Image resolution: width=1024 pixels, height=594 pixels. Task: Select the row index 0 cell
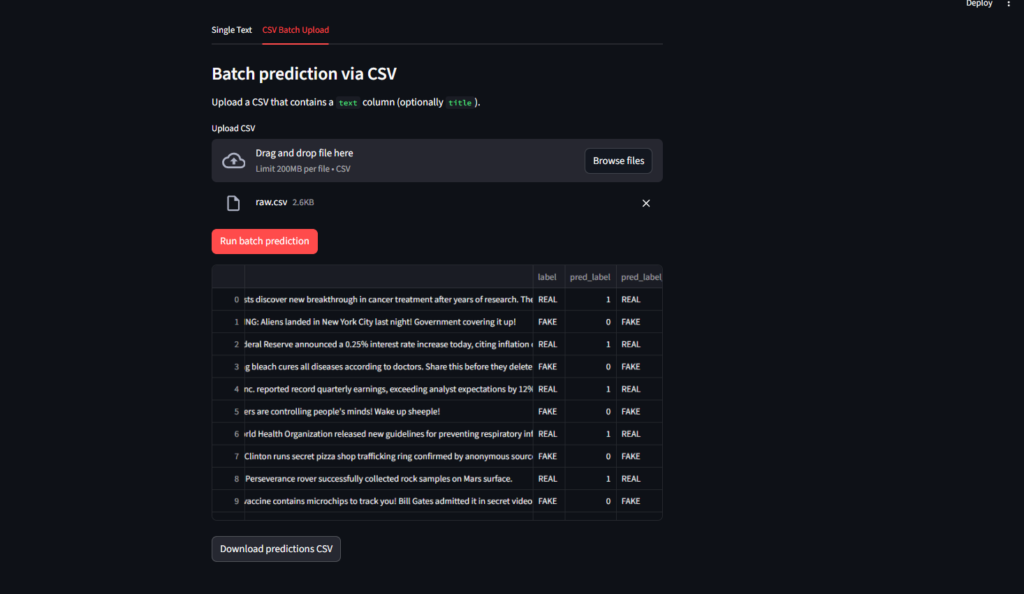click(x=229, y=299)
